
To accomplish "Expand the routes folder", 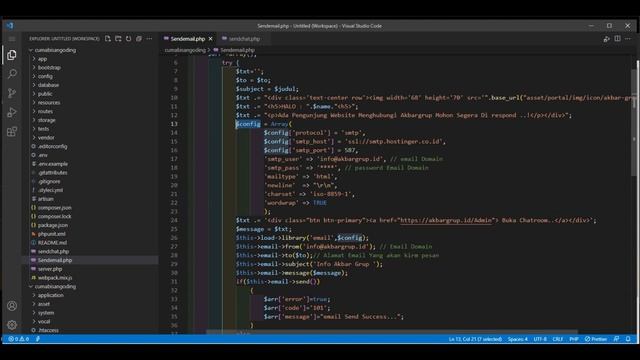I will (x=45, y=111).
